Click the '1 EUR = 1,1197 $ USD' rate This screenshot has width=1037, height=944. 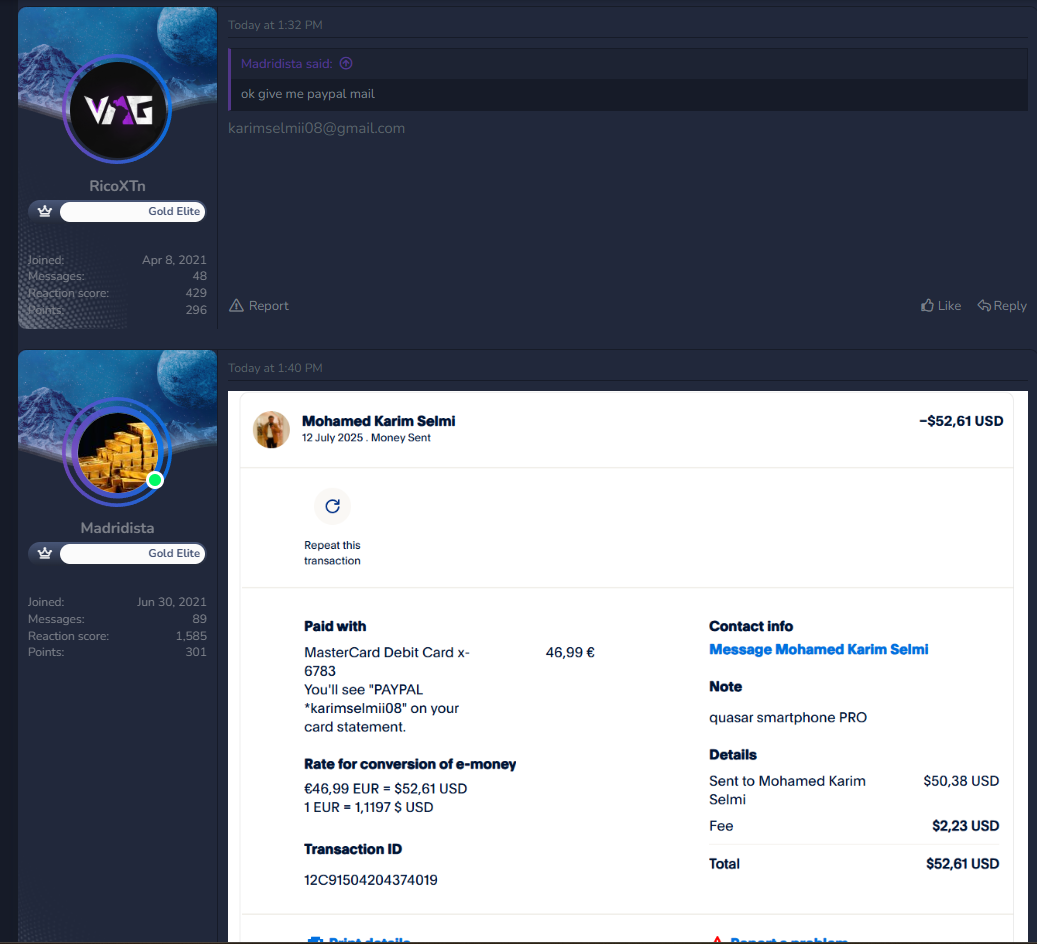pyautogui.click(x=368, y=808)
